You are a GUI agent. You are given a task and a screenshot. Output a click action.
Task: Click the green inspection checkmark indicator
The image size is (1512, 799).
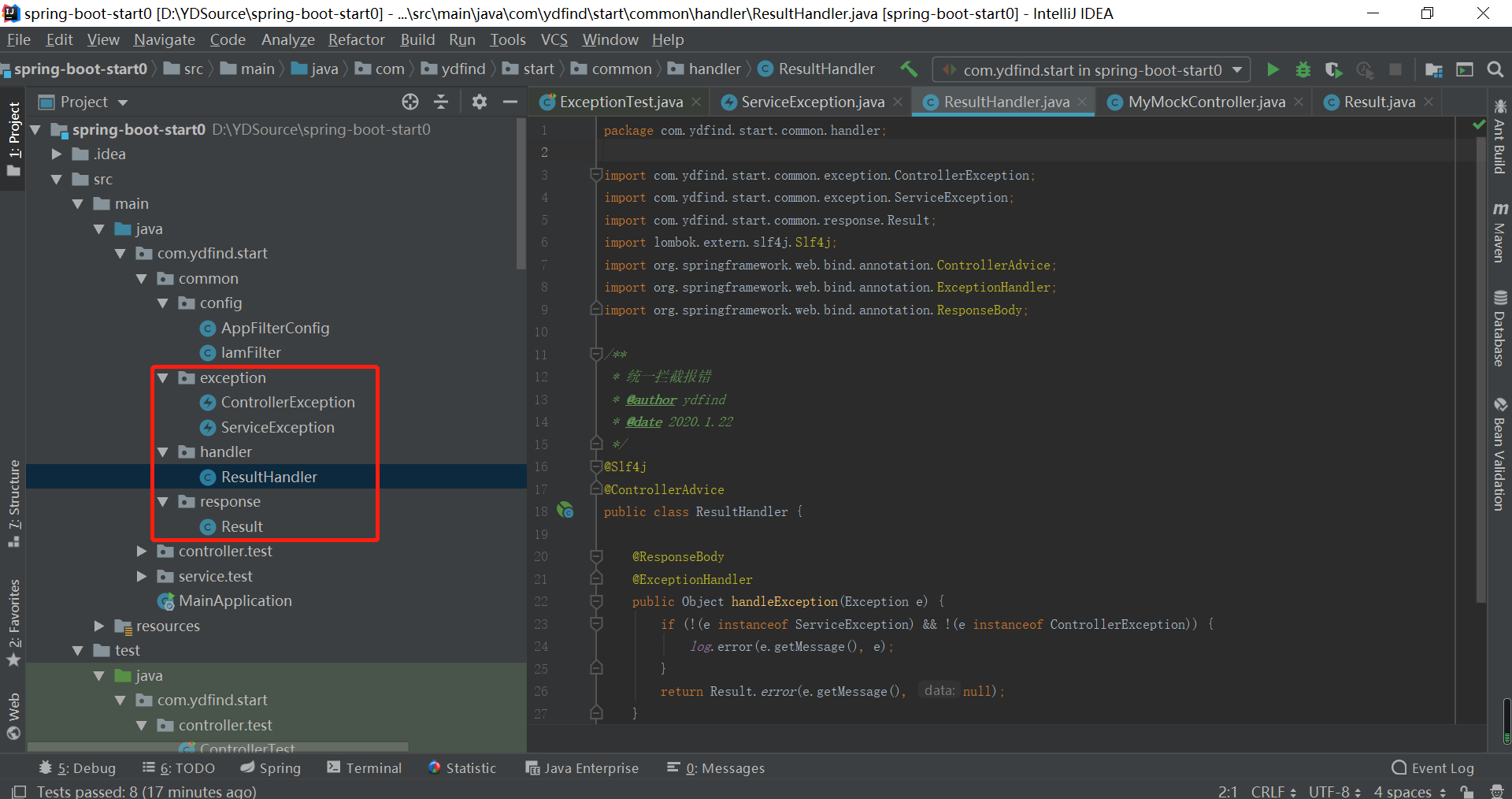(1479, 124)
